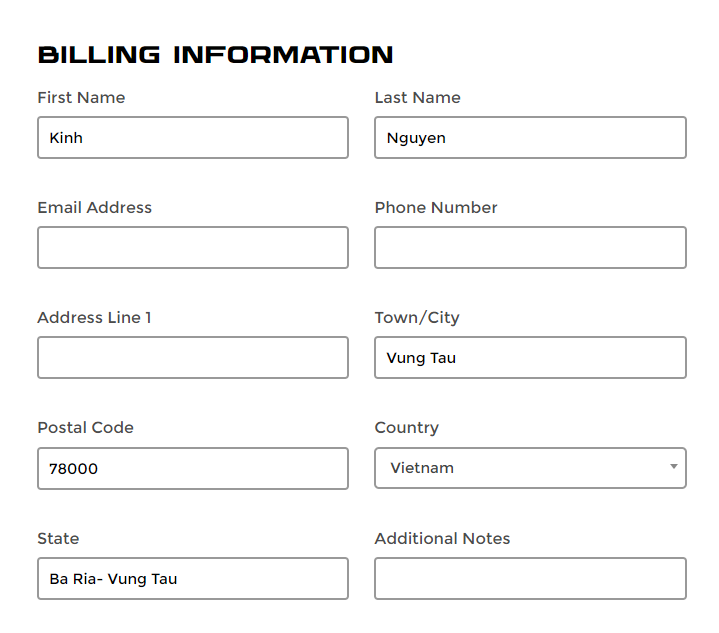The image size is (719, 633).
Task: Click the Address Line 1 label
Action: coord(94,317)
